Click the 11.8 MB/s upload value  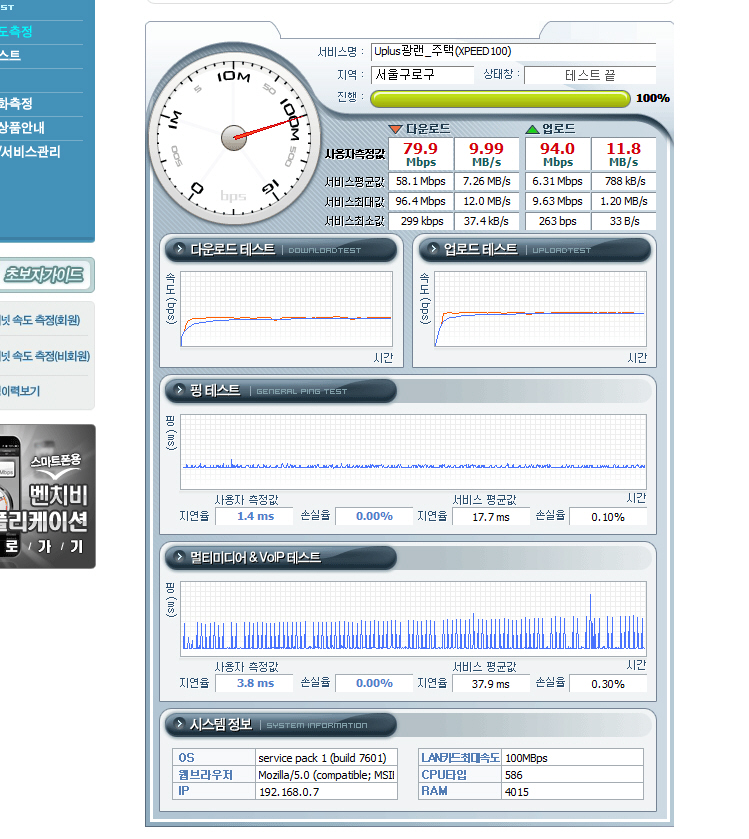pyautogui.click(x=624, y=154)
